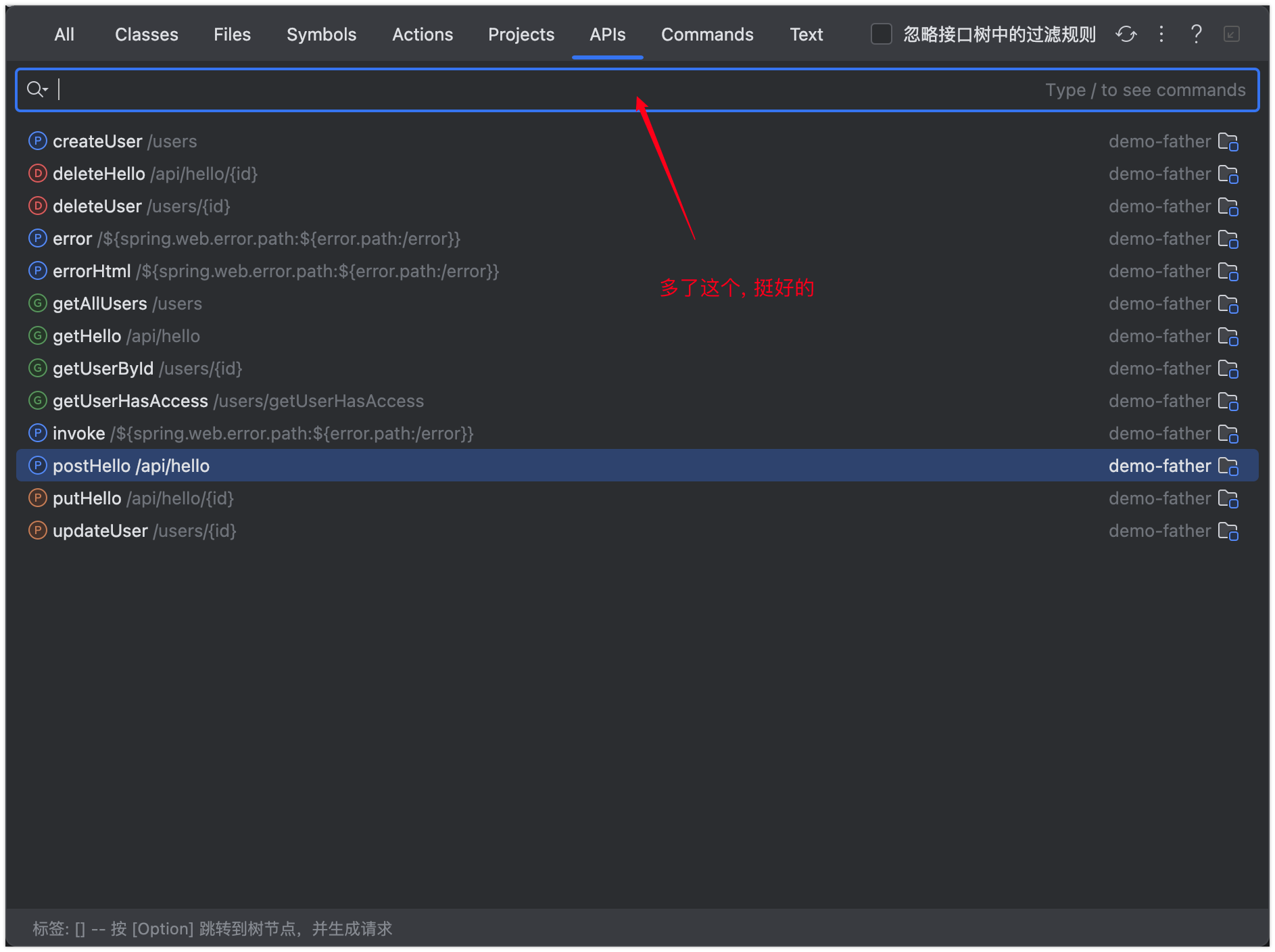Select the invoke endpoint entry
This screenshot has width=1275, height=952.
pyautogui.click(x=637, y=433)
